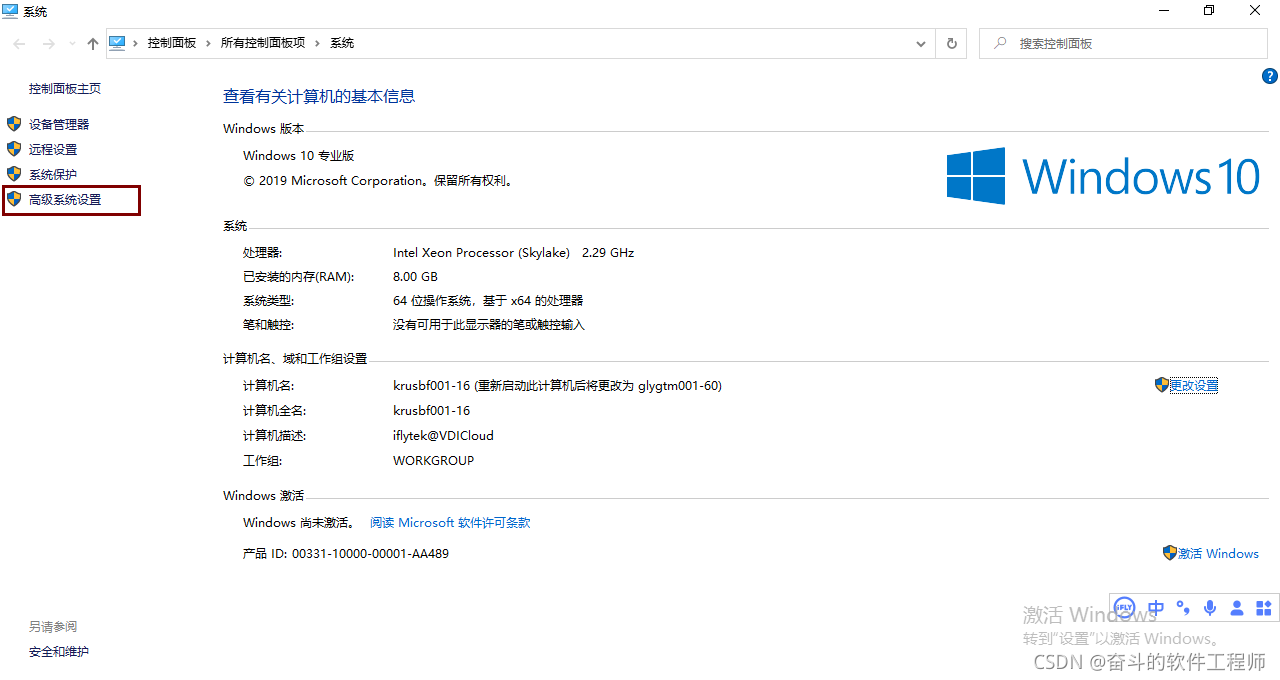Click shield icon beside 激活 Windows link
This screenshot has width=1280, height=680.
[1170, 553]
